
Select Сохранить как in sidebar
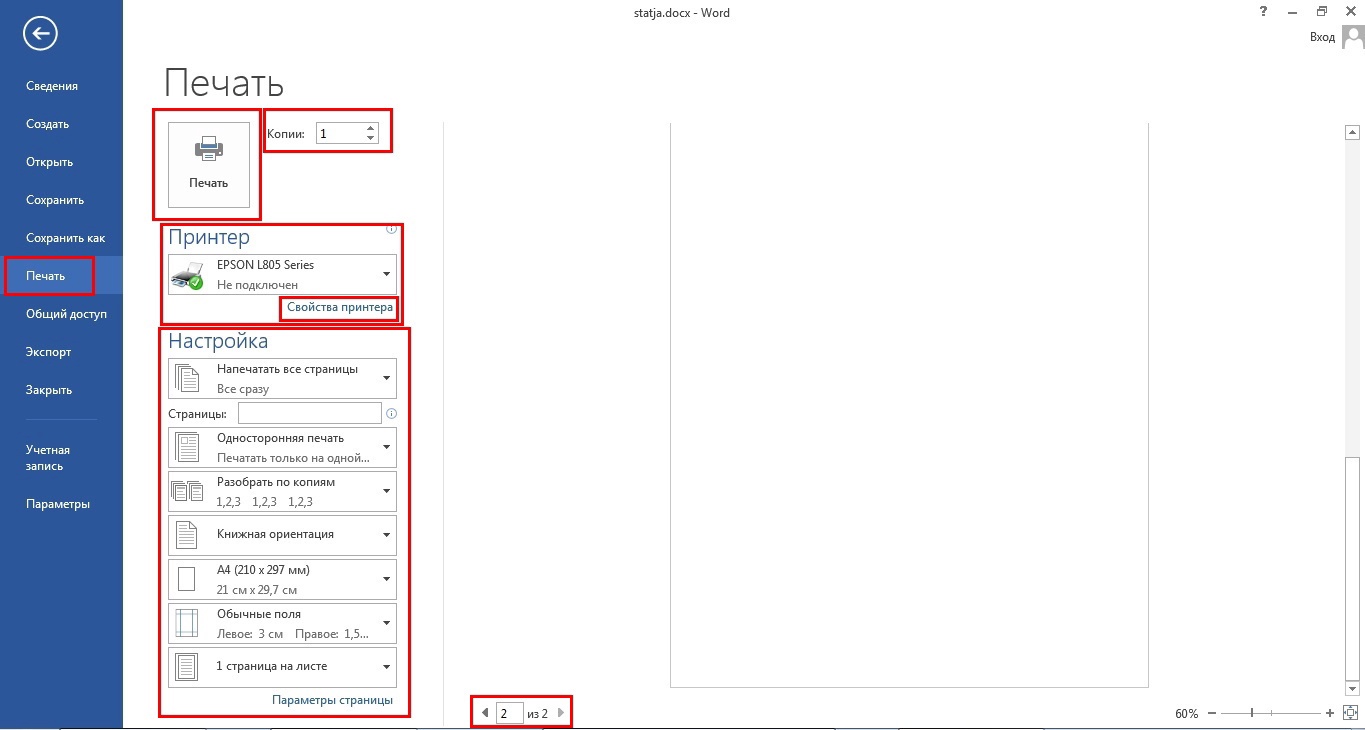[65, 238]
